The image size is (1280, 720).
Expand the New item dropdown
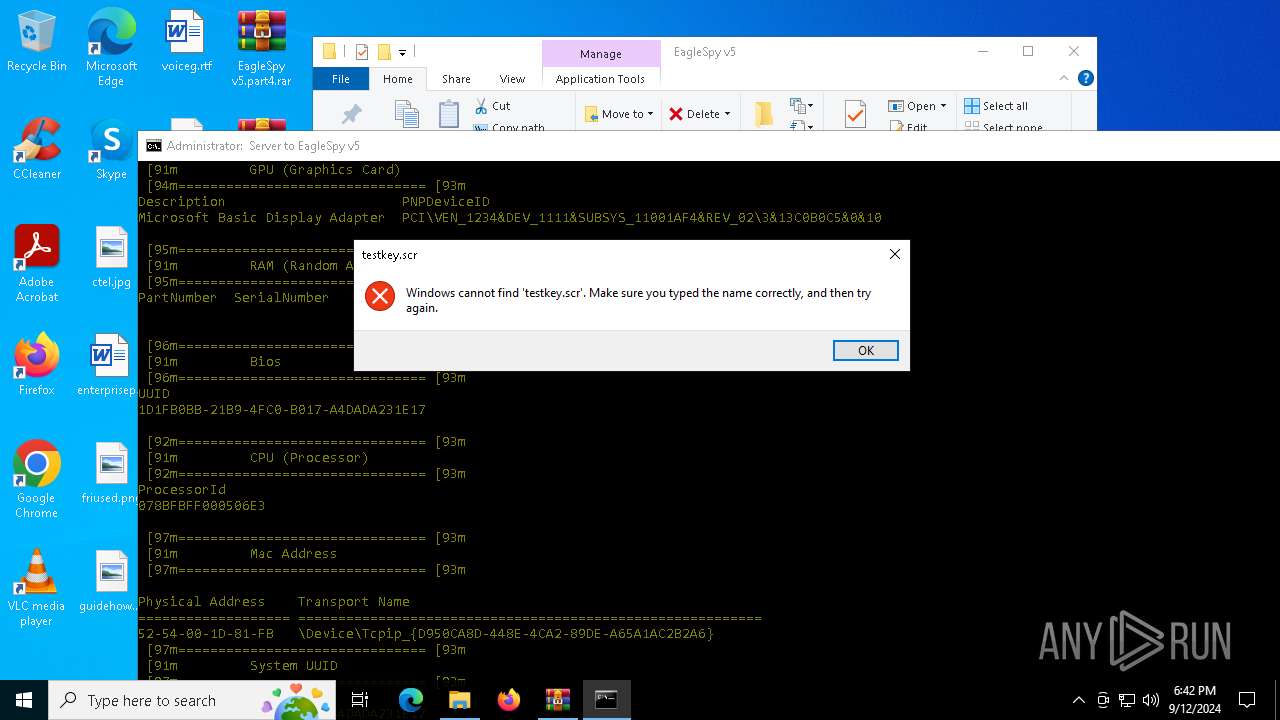coord(801,105)
